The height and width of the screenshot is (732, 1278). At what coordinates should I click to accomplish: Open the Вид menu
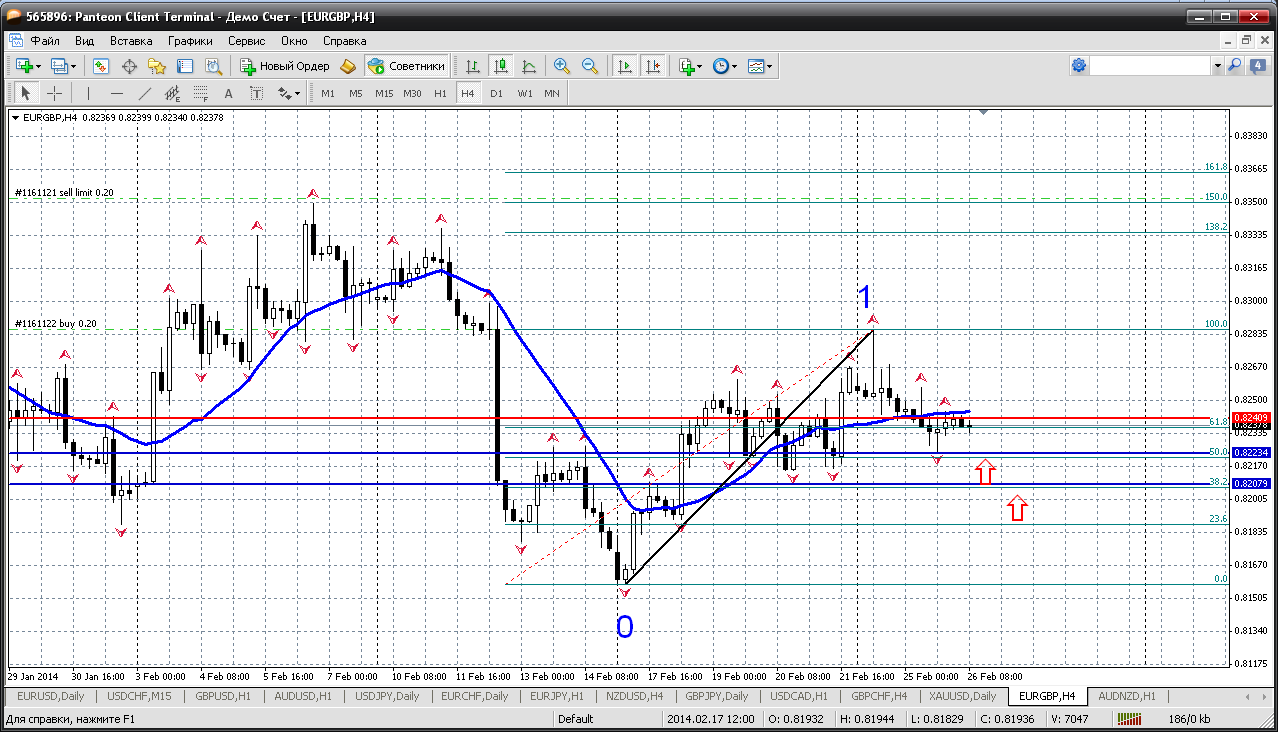point(85,41)
